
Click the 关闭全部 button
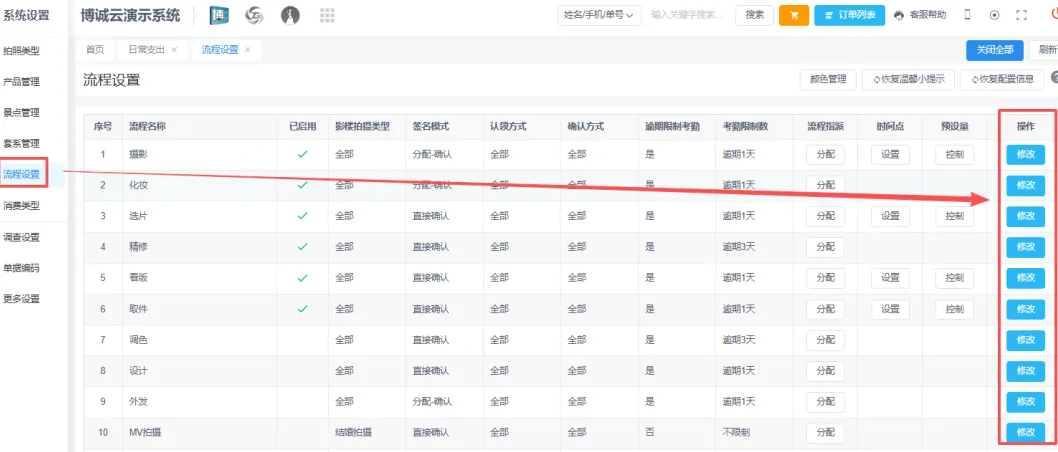[x=994, y=49]
